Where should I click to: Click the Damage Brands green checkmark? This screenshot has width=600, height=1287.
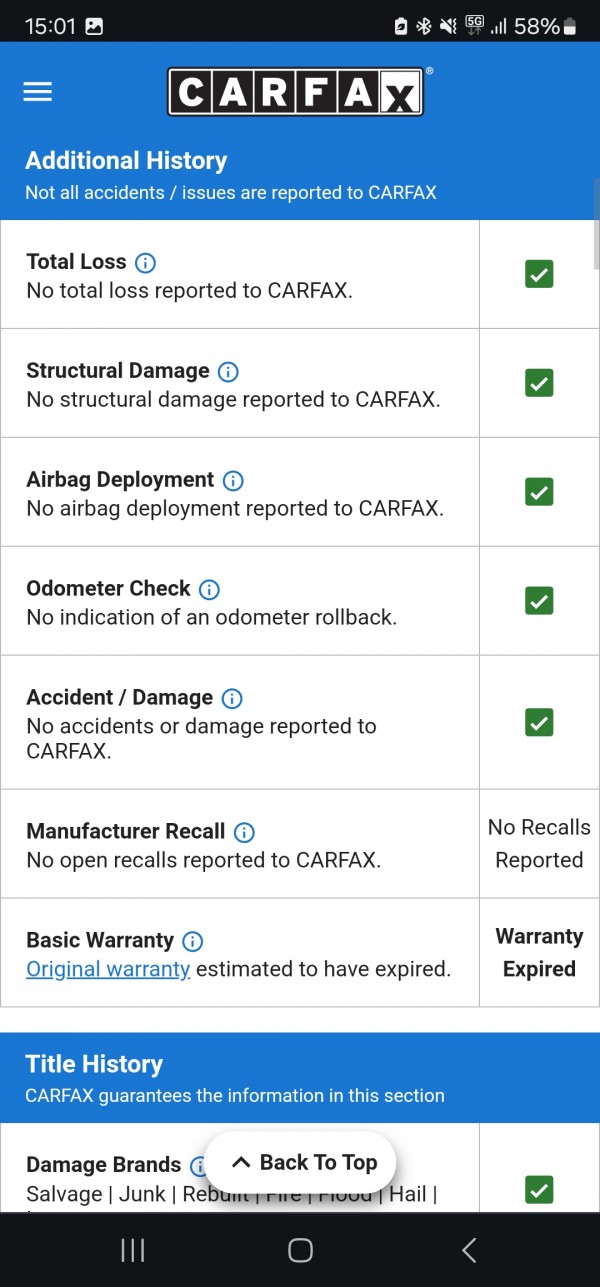click(x=539, y=1189)
